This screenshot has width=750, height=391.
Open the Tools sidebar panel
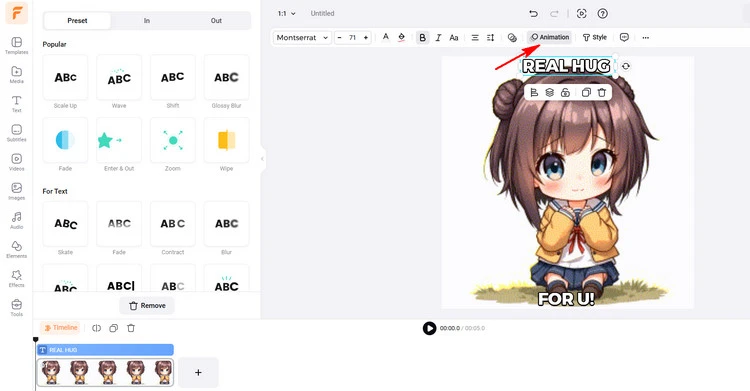[16, 308]
